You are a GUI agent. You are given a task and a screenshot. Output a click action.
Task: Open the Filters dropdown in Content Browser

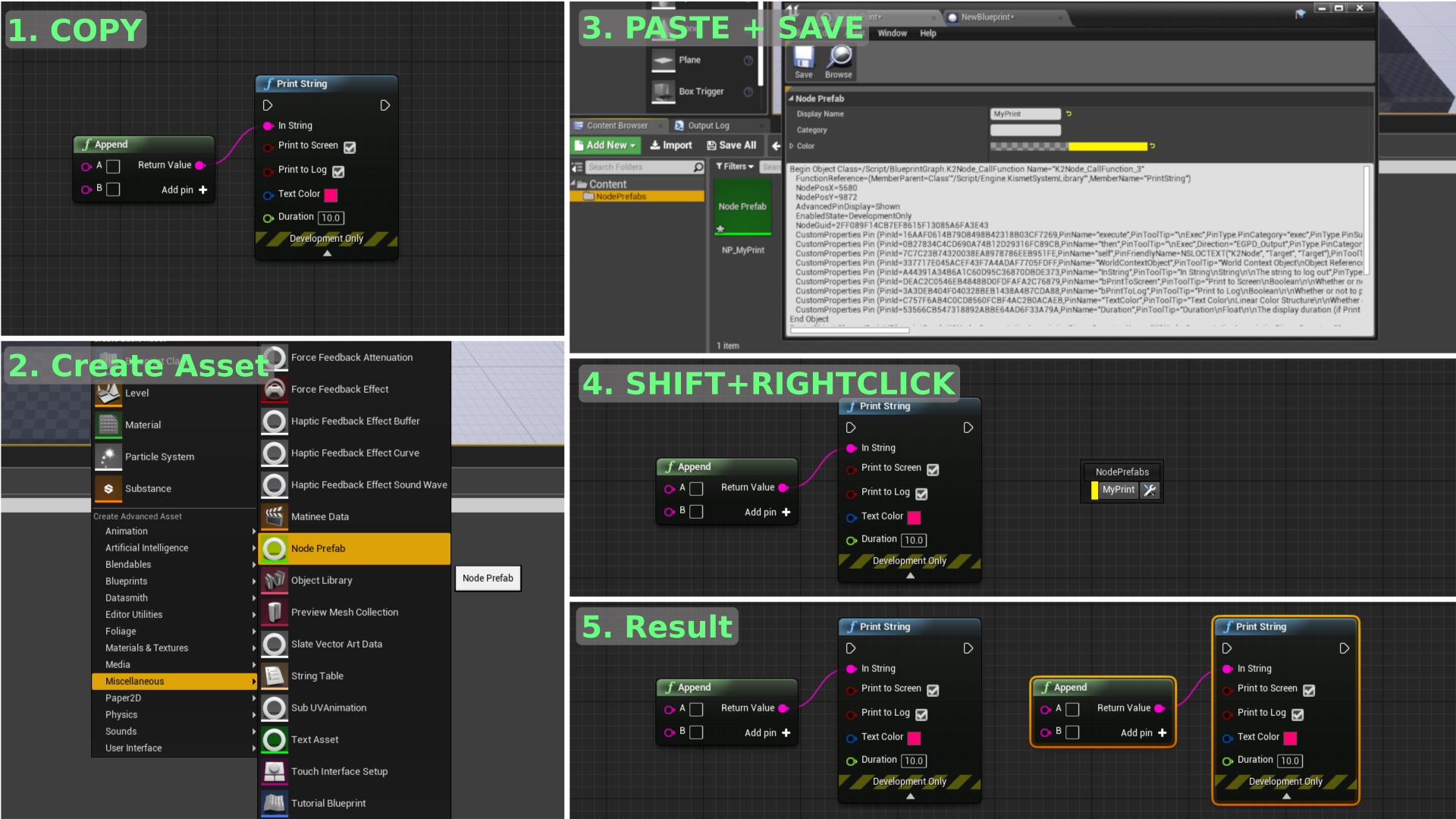[x=734, y=167]
